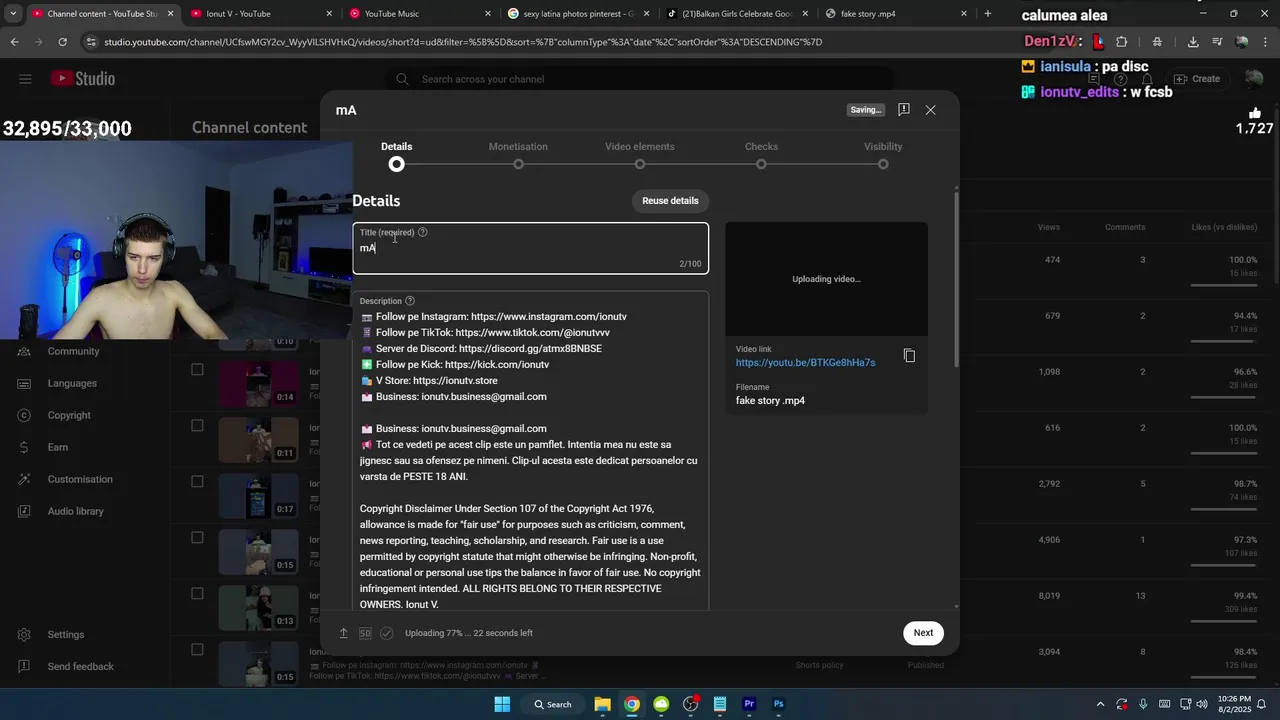1280x720 pixels.
Task: Open Windows Start menu
Action: [502, 704]
